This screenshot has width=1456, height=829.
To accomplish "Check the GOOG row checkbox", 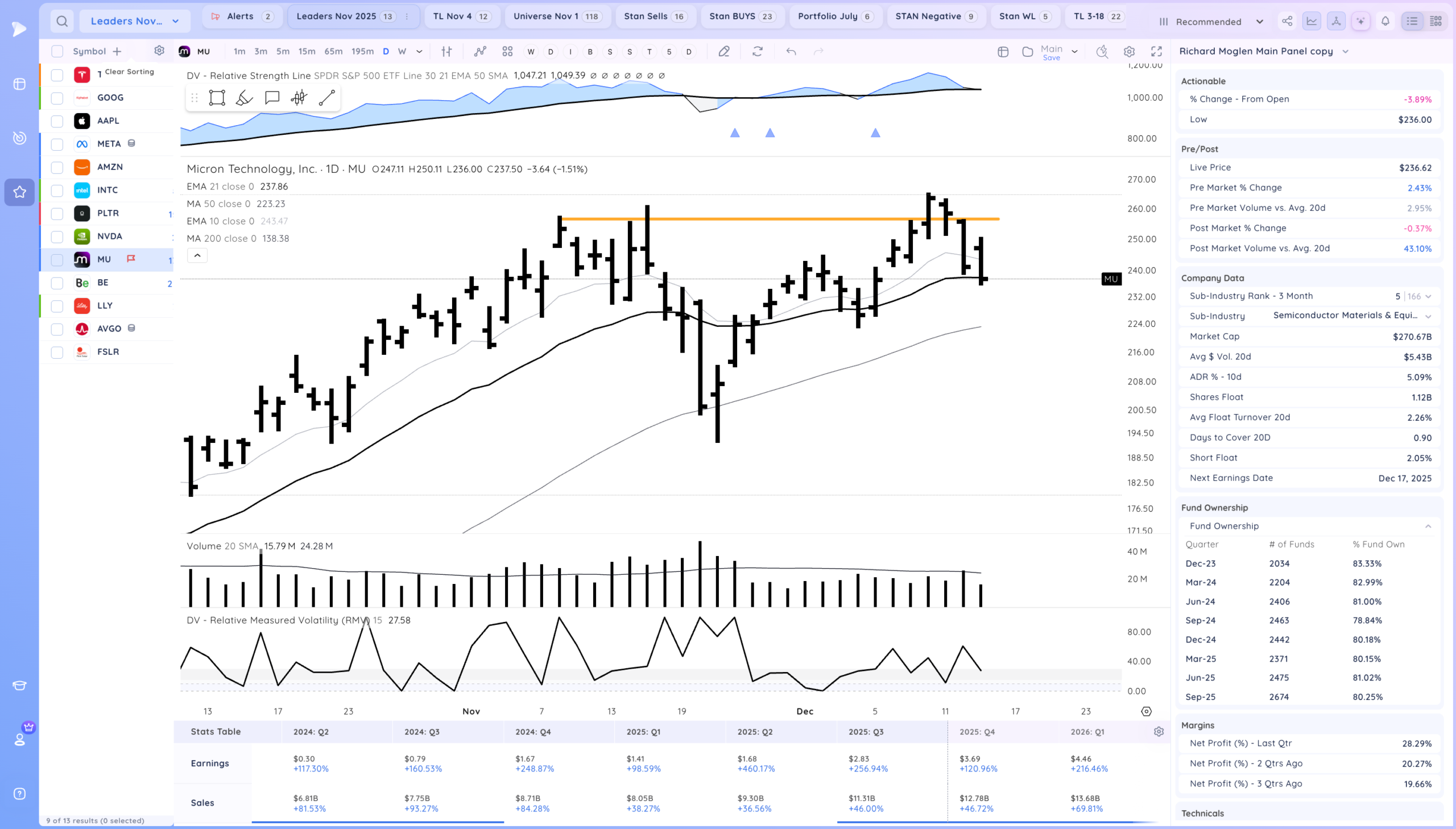I will pos(57,98).
